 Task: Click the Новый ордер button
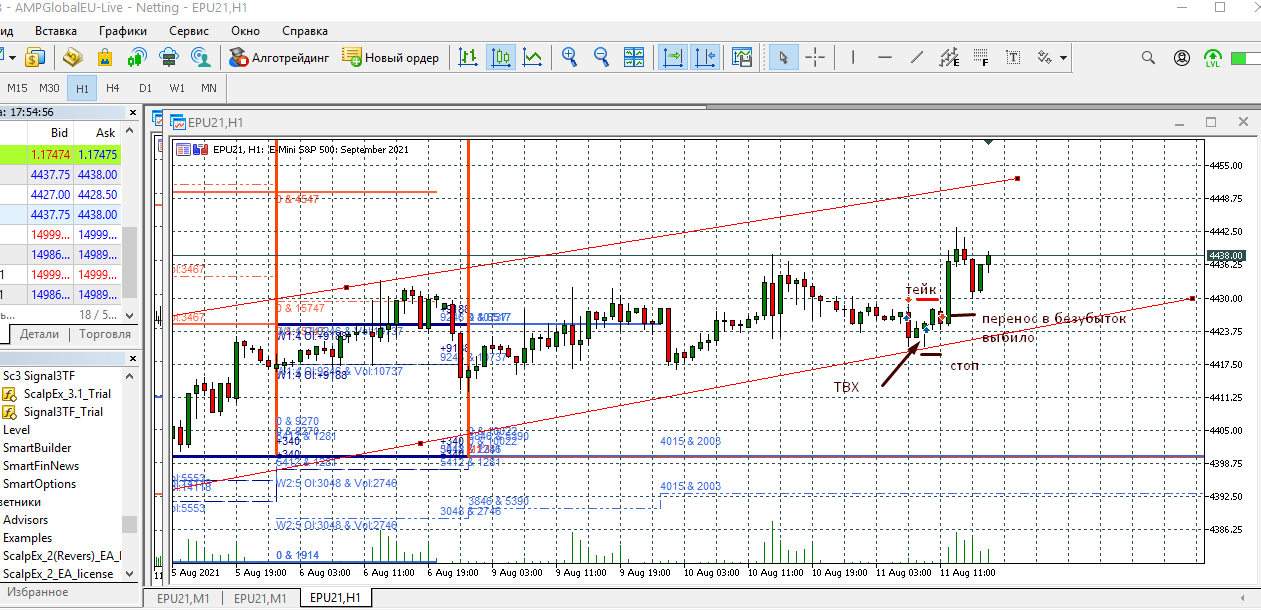pos(391,57)
